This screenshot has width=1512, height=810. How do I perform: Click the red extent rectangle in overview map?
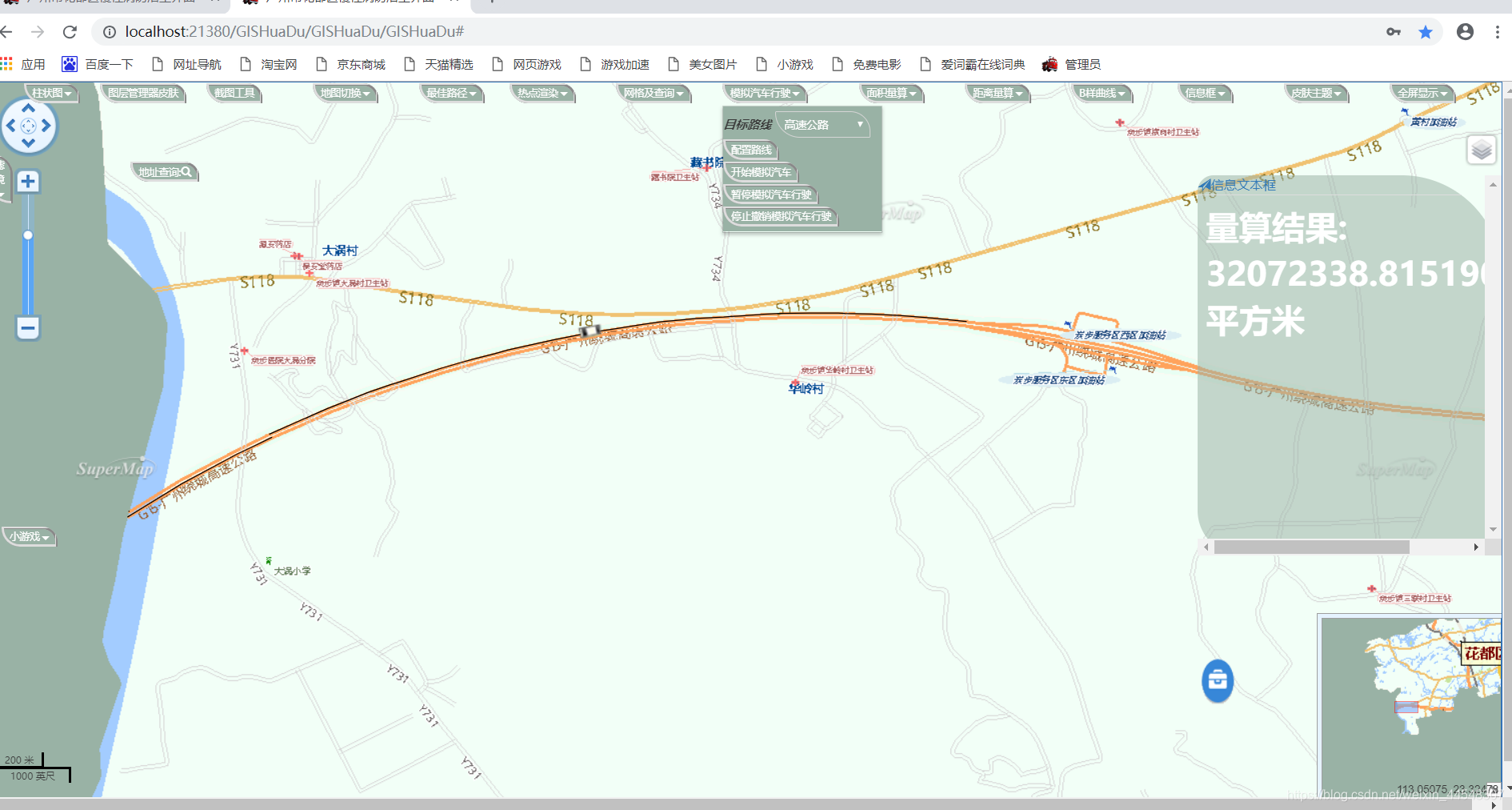coord(1406,707)
